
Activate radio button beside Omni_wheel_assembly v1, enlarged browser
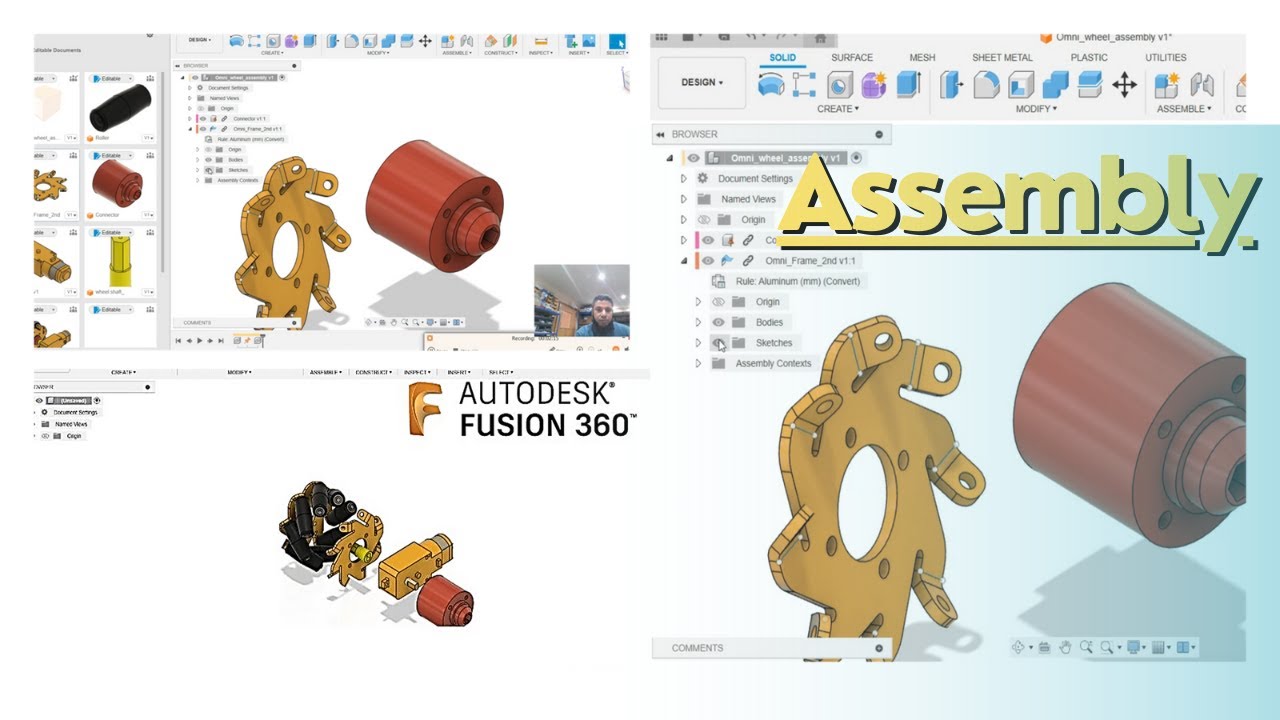click(856, 158)
